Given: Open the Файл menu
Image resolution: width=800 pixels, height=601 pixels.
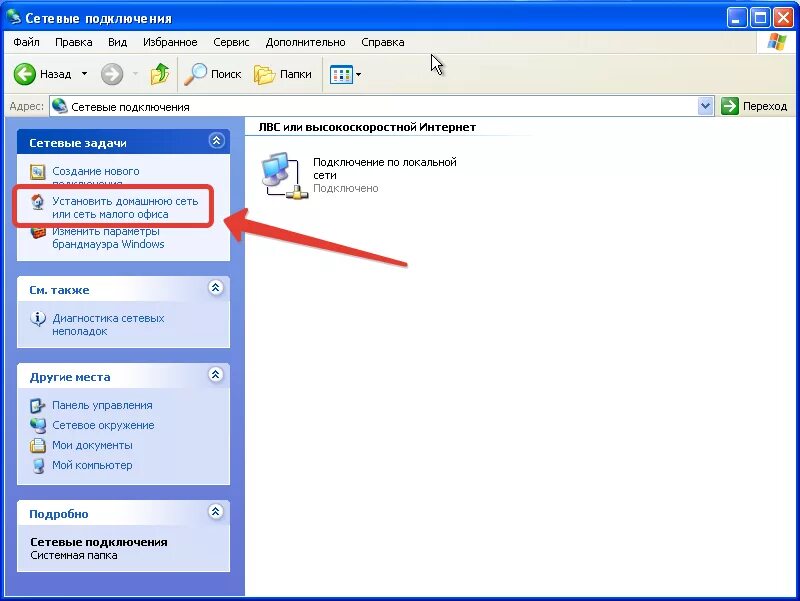Looking at the screenshot, I should tap(27, 42).
